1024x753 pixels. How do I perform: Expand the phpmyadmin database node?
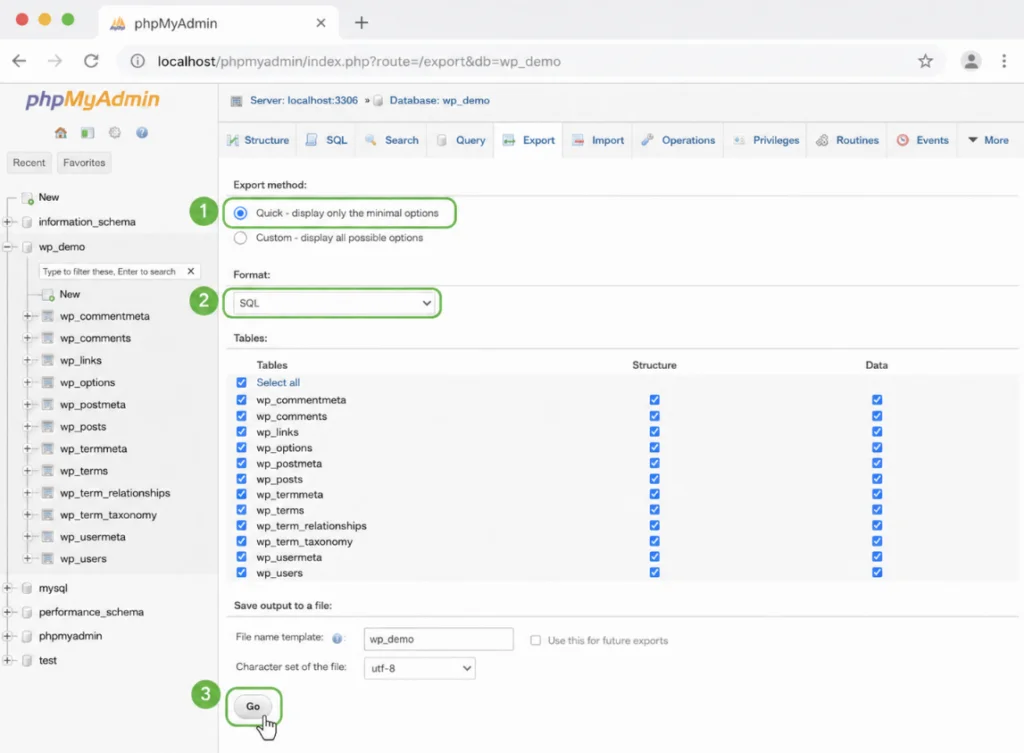point(7,635)
